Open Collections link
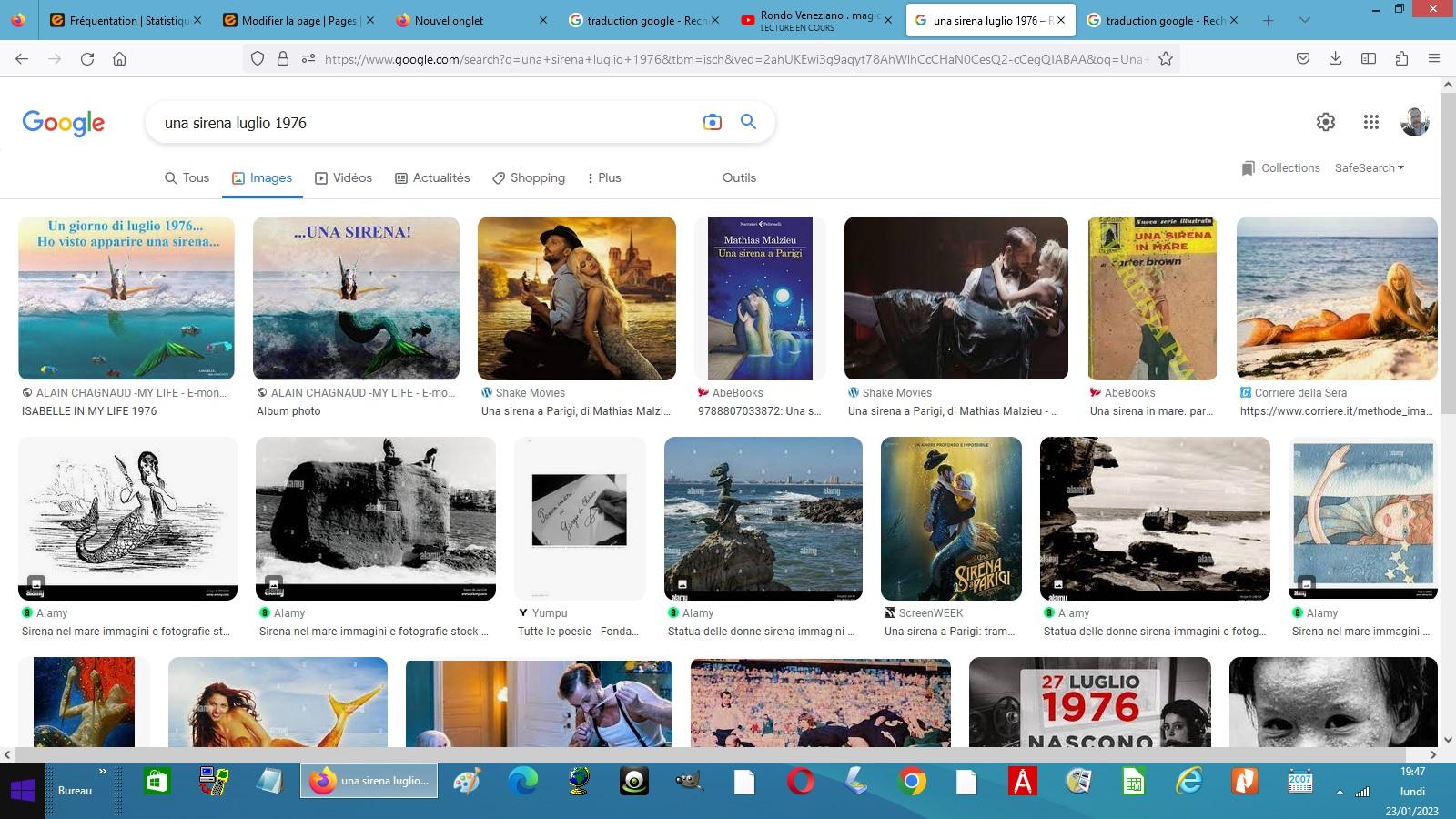This screenshot has height=819, width=1456. (x=1280, y=167)
